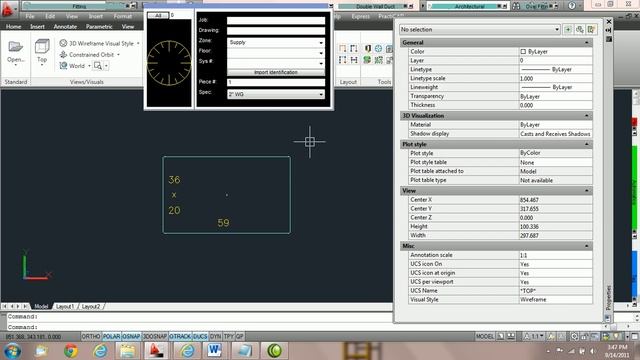Image resolution: width=640 pixels, height=360 pixels.
Task: Collapse the 3D Visualization section
Action: point(587,116)
